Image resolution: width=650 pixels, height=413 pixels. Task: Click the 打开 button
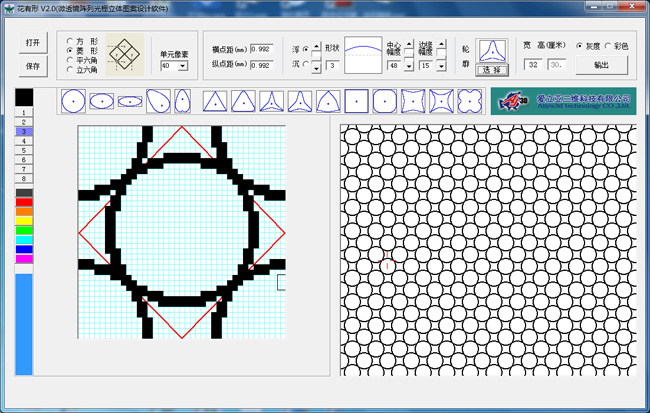34,43
